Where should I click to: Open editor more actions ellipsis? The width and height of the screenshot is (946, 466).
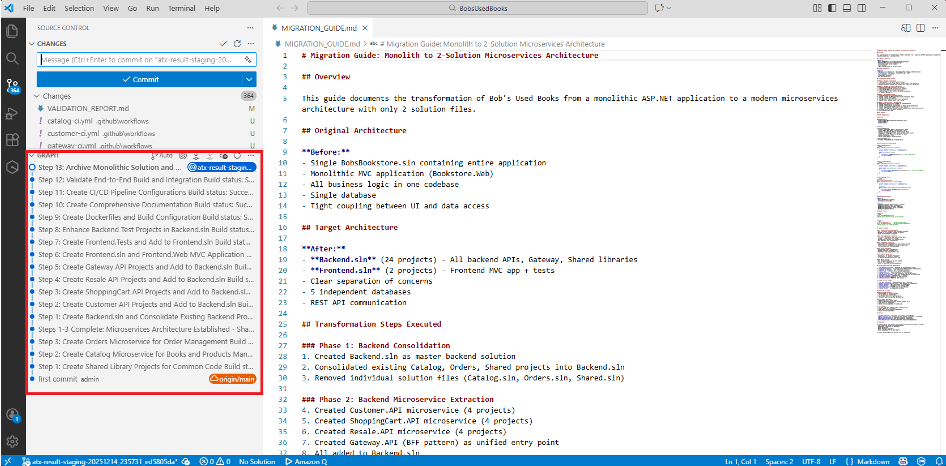click(935, 28)
